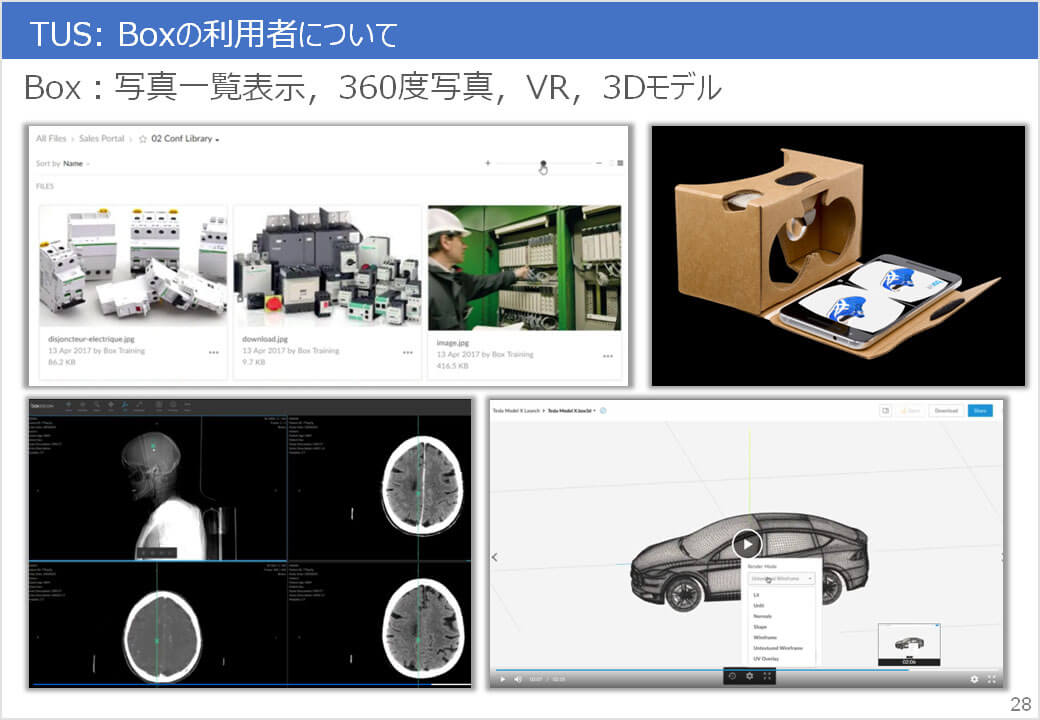Select Wireframe in the render mode list

(764, 637)
